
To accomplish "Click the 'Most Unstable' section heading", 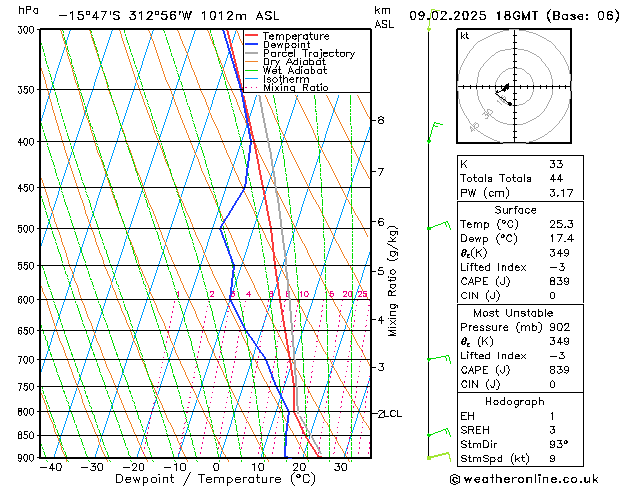I will click(x=513, y=313).
